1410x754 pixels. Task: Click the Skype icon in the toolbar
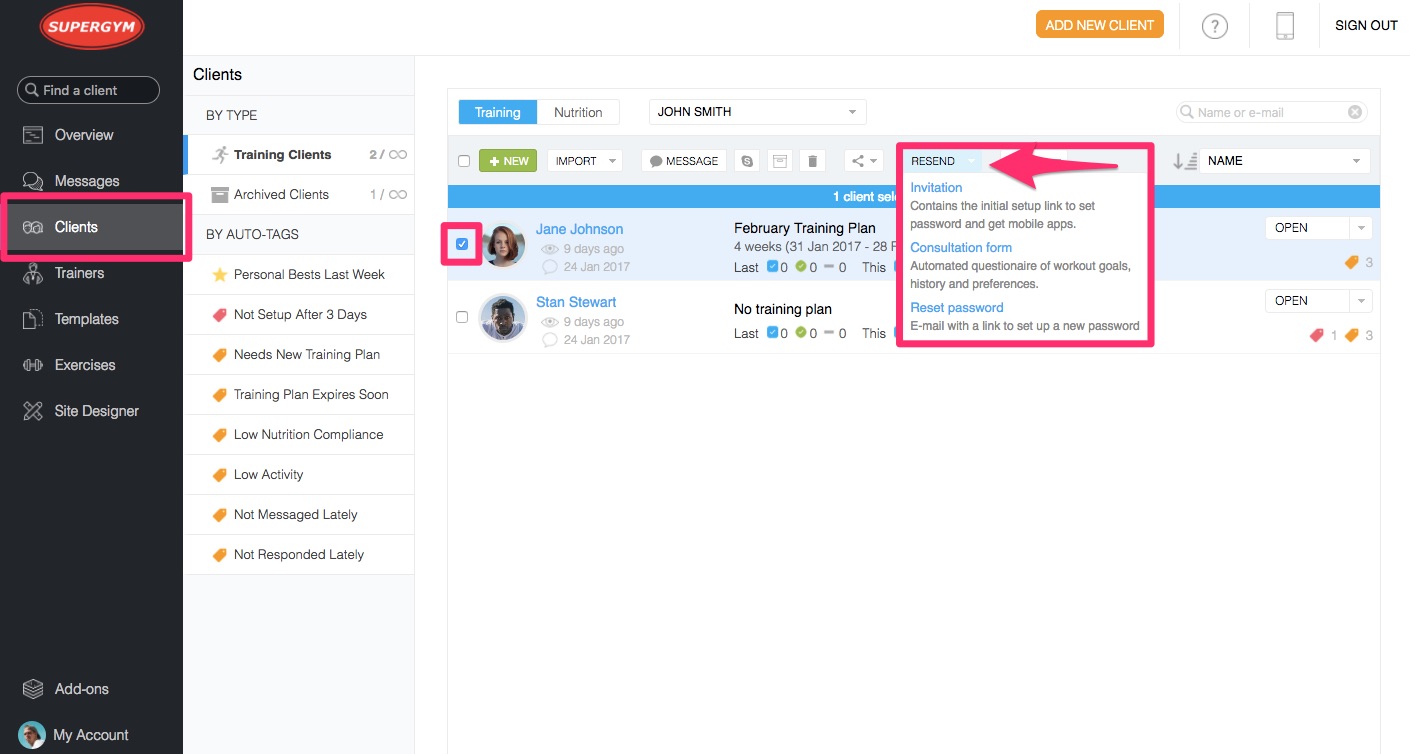pos(747,161)
